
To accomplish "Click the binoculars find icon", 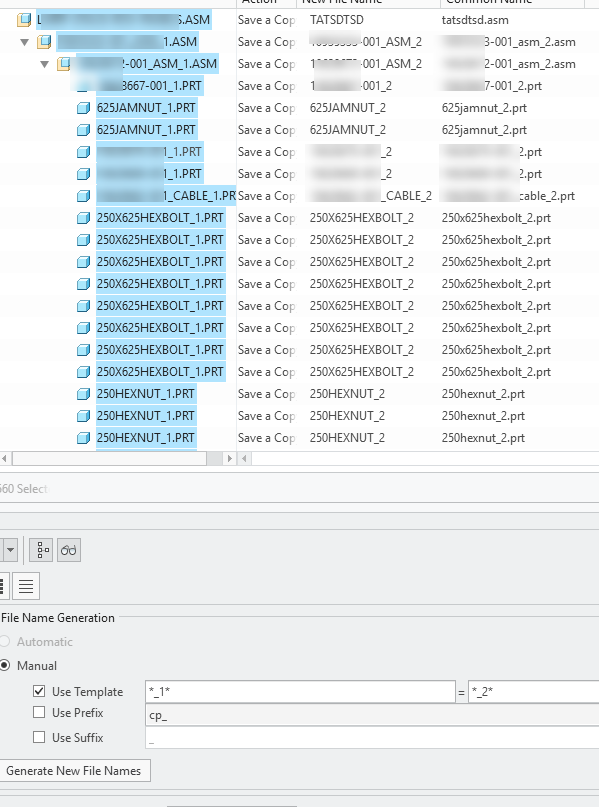I will 68,550.
